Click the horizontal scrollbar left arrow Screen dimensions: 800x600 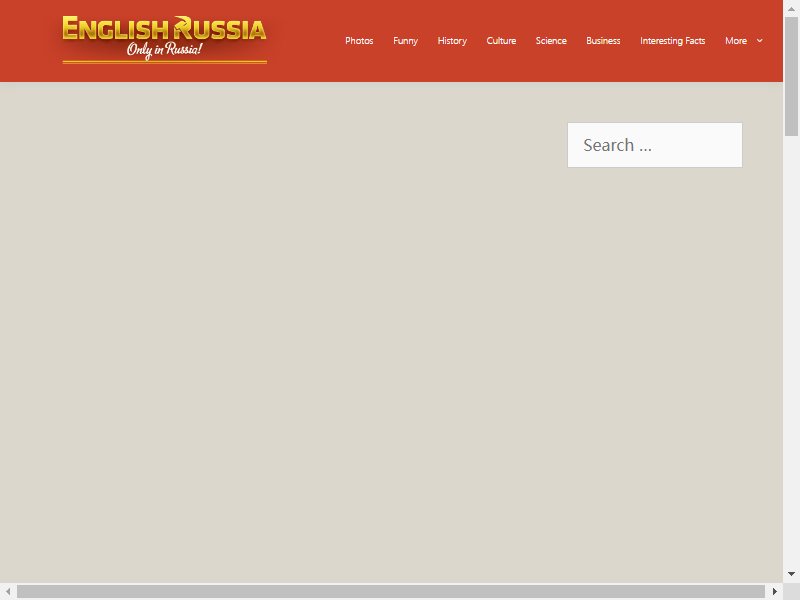[x=8, y=591]
